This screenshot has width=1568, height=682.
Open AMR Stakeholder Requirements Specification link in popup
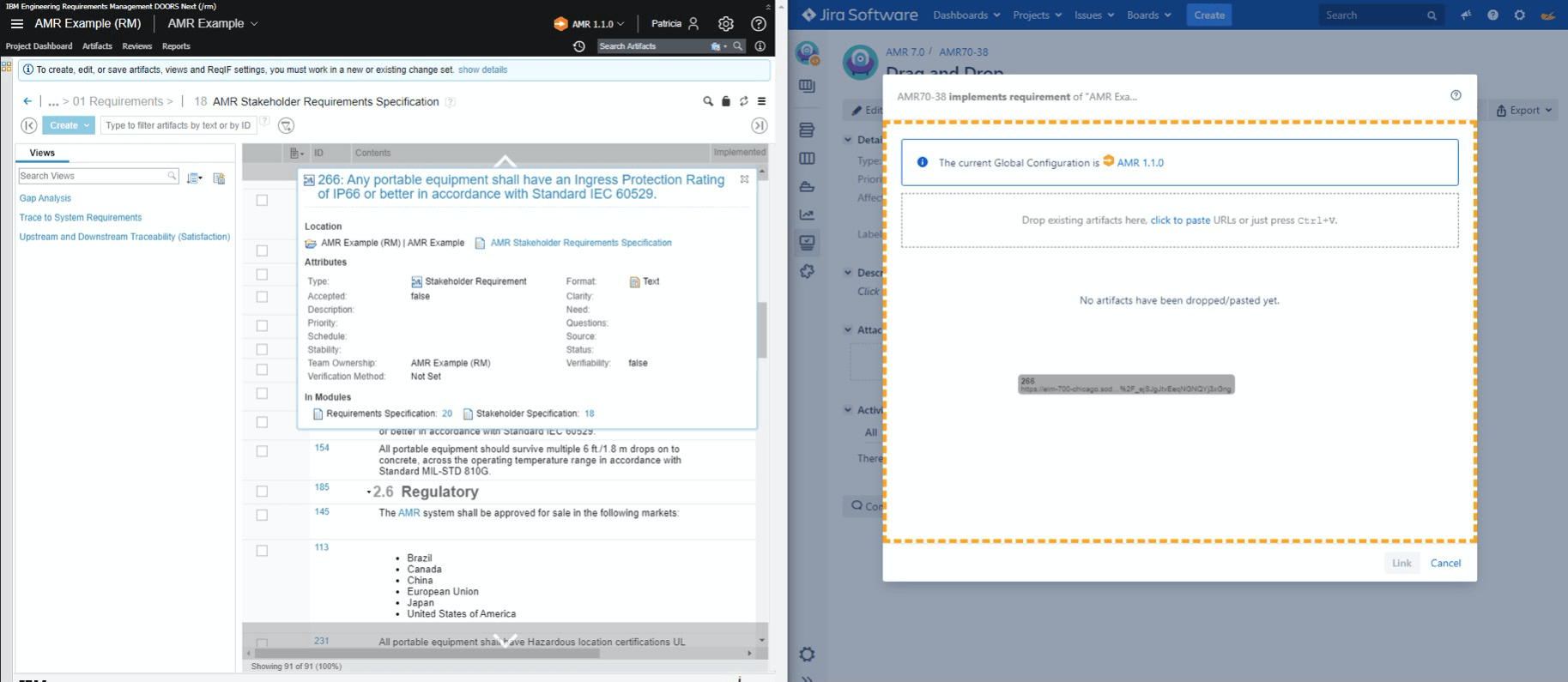581,243
